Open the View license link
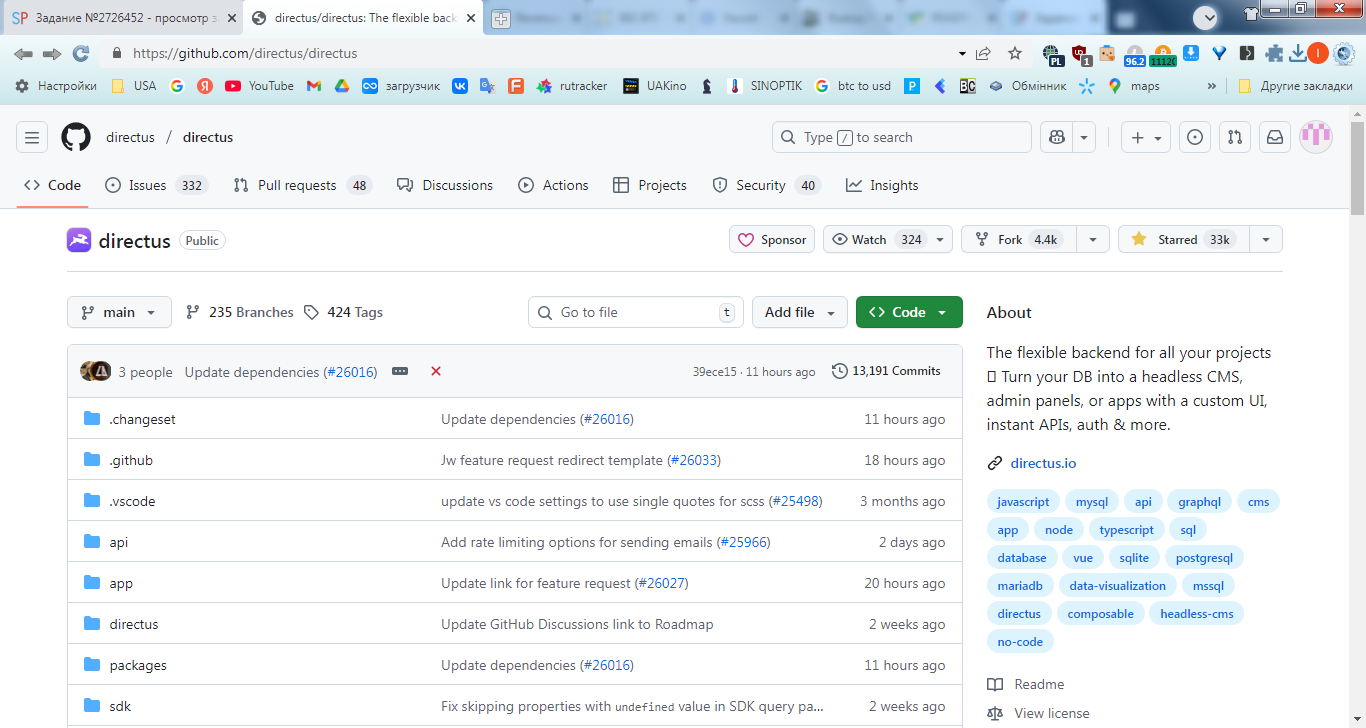 (1052, 713)
